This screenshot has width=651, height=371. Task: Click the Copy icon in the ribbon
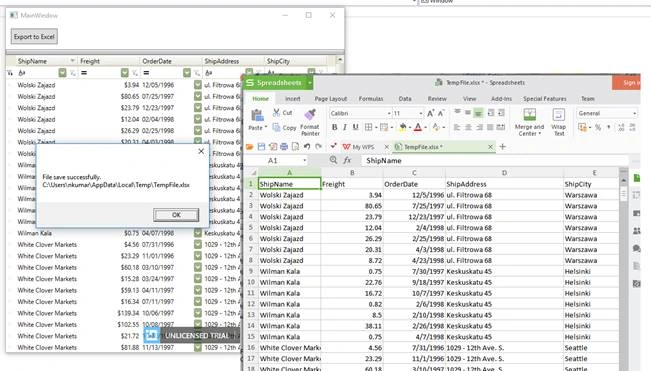(277, 127)
